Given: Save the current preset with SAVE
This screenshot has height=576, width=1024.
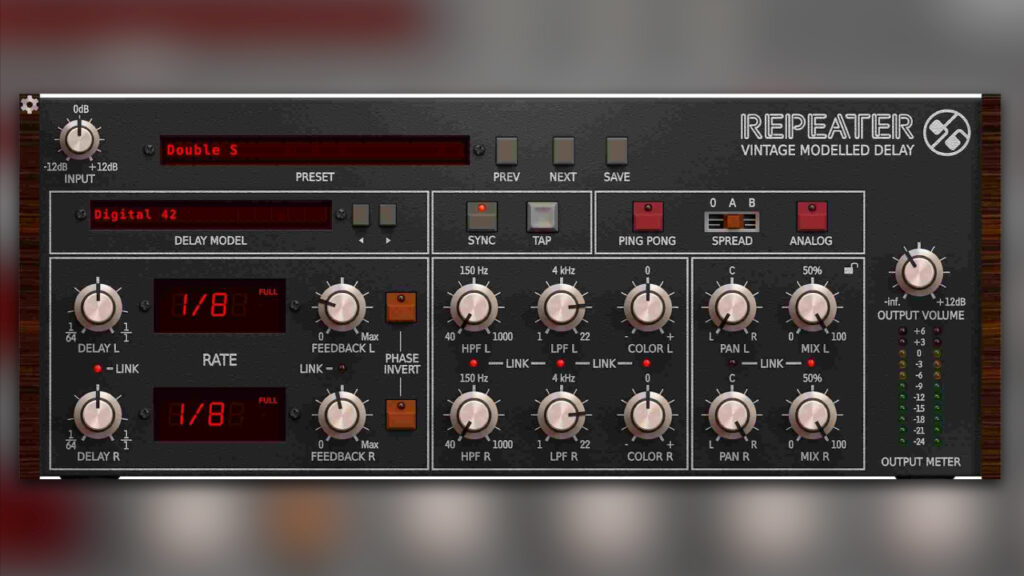Looking at the screenshot, I should (616, 151).
